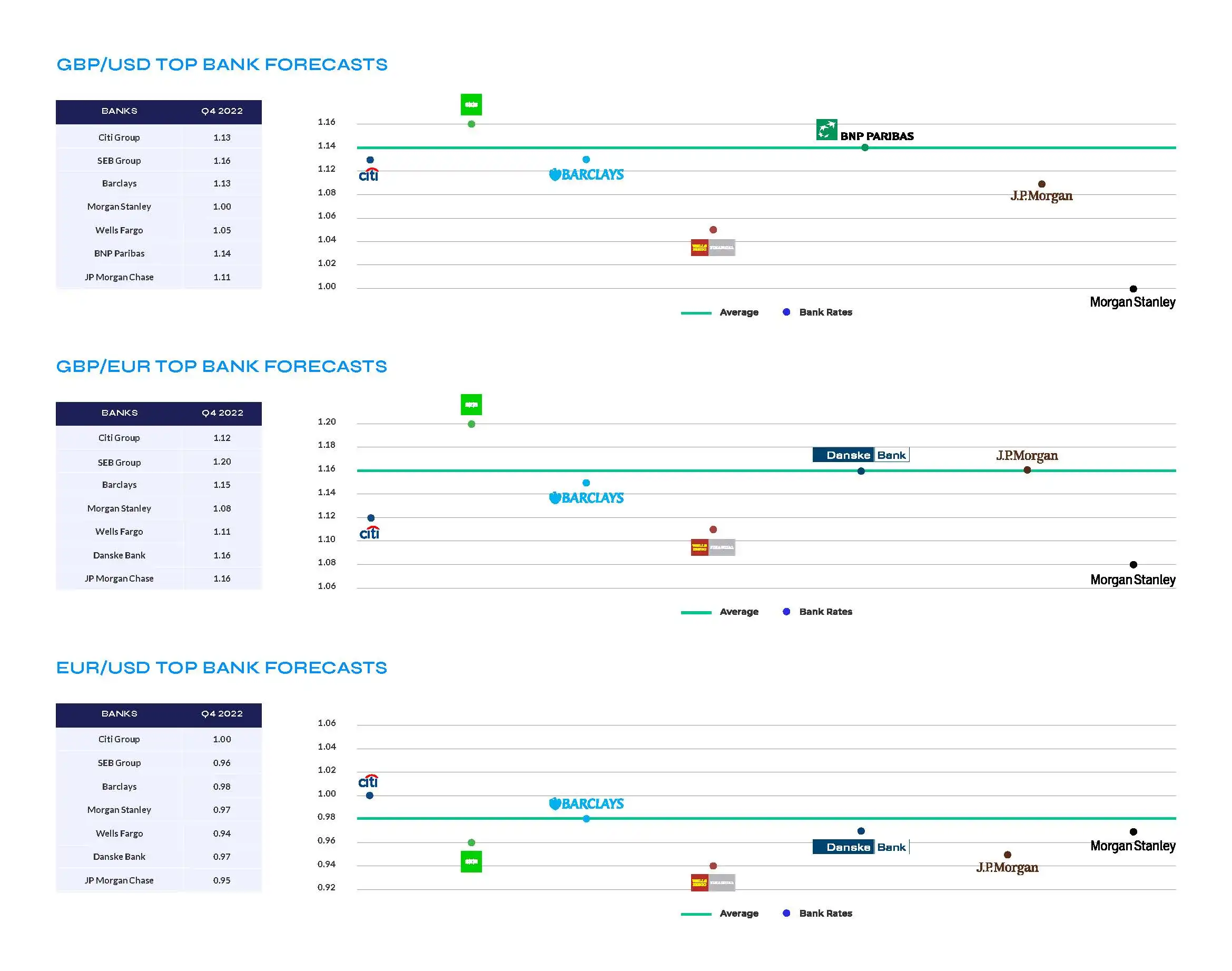Click the J.P.Morgan logo in GBP/USD chart

pyautogui.click(x=1042, y=196)
